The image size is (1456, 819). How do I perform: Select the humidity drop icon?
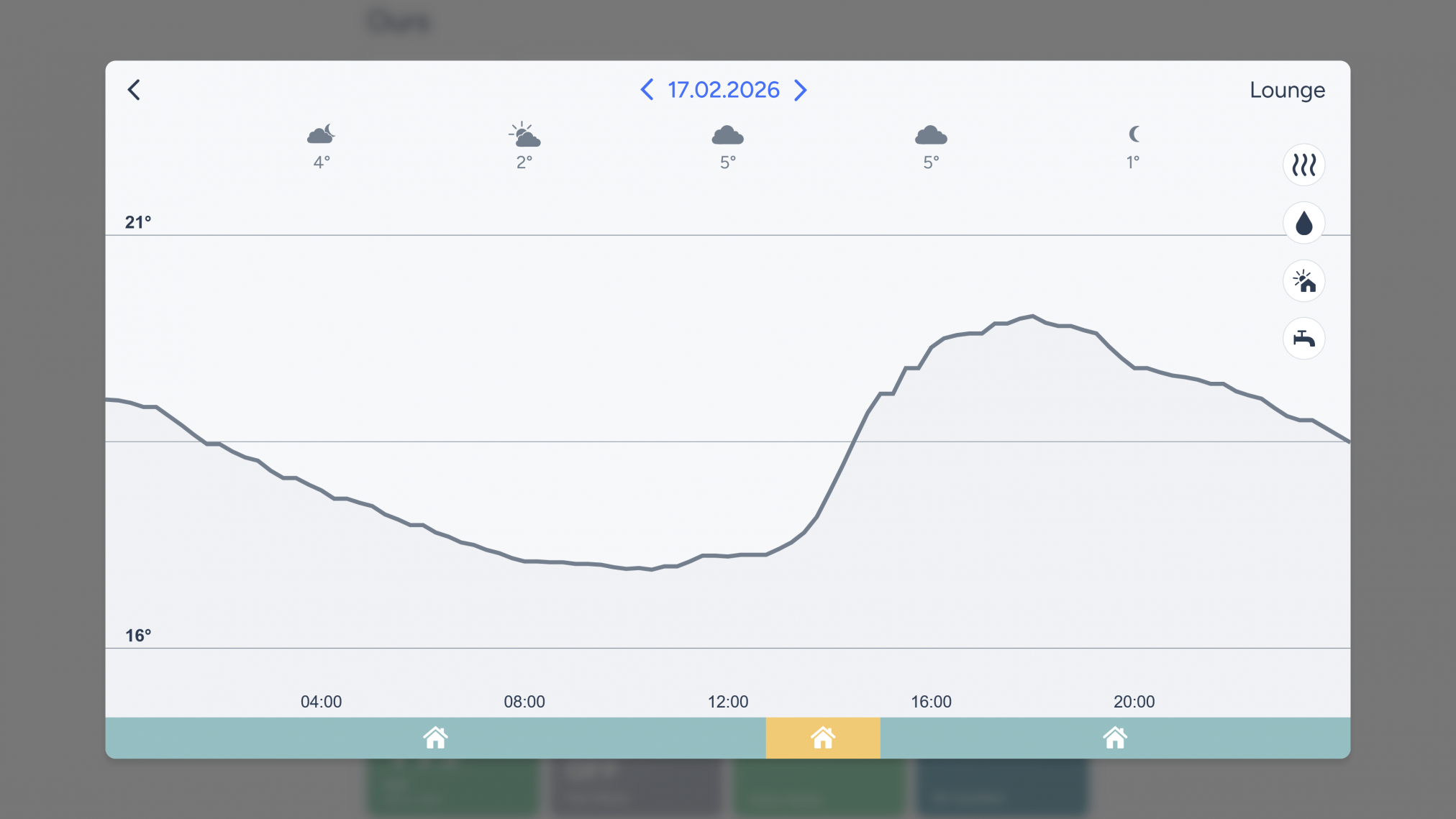click(x=1303, y=223)
